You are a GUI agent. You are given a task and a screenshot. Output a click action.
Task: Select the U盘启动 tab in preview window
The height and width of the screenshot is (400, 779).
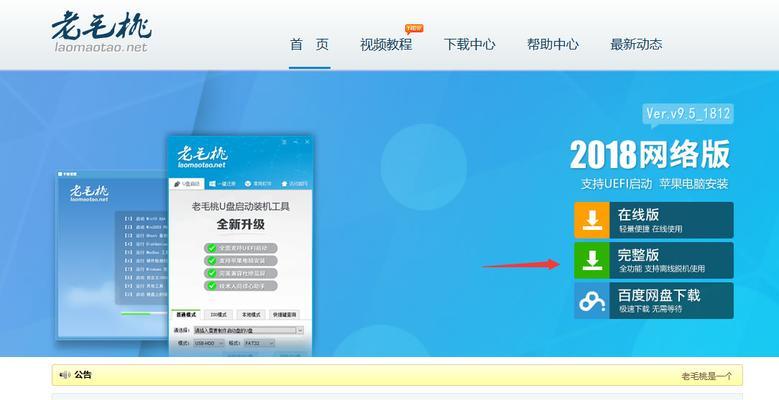click(187, 183)
